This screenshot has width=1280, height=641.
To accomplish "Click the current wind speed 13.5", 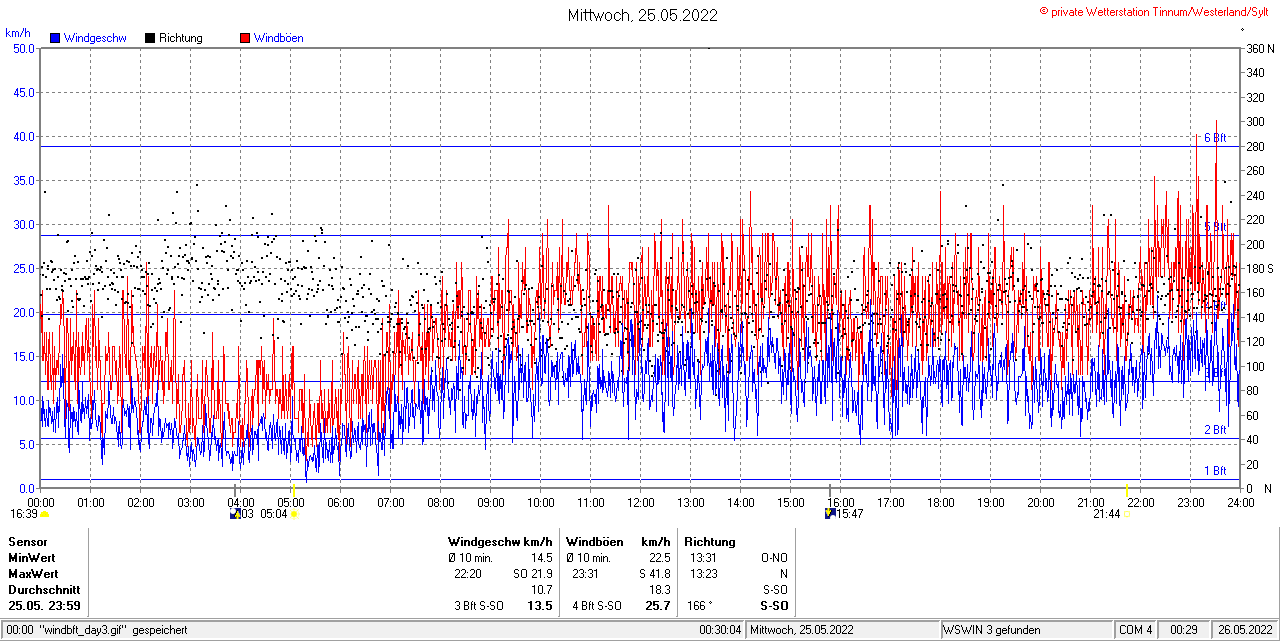I will [540, 606].
